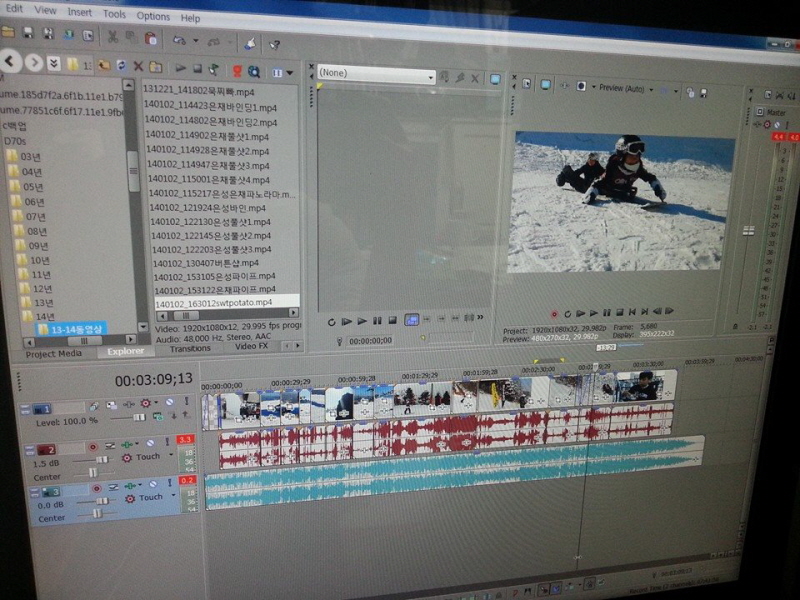Switch to the Project Media tab

coord(54,354)
